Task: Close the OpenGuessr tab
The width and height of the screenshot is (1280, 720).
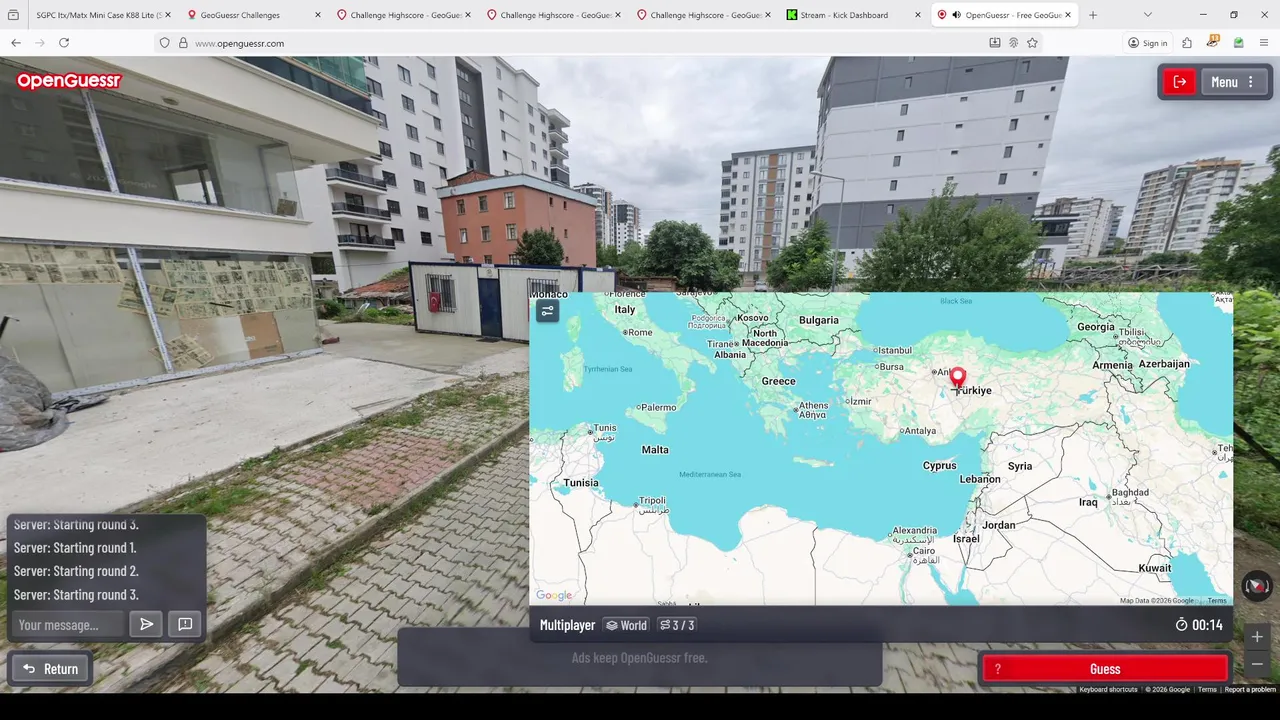Action: tap(1068, 15)
